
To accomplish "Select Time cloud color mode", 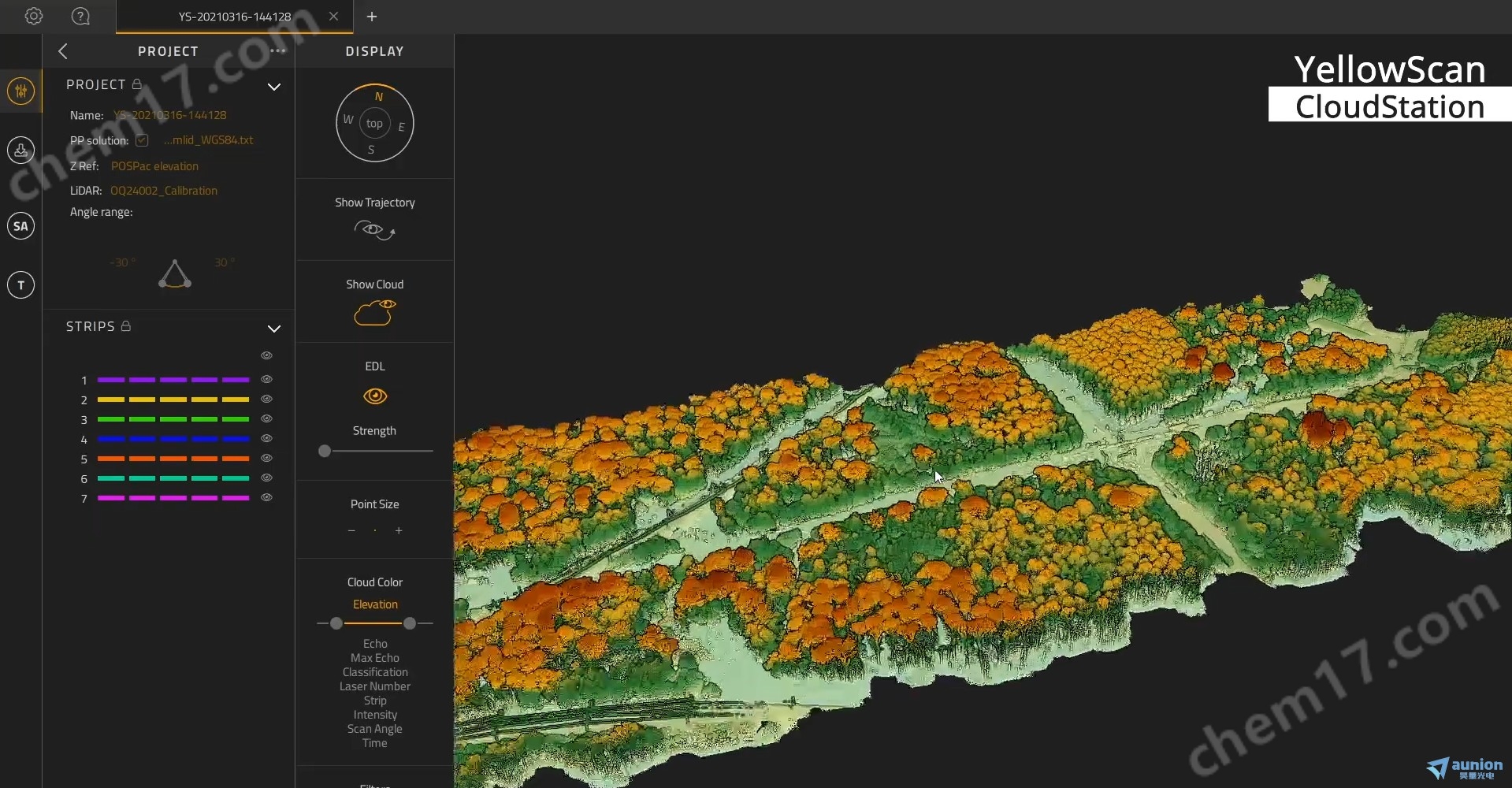I will (x=375, y=743).
